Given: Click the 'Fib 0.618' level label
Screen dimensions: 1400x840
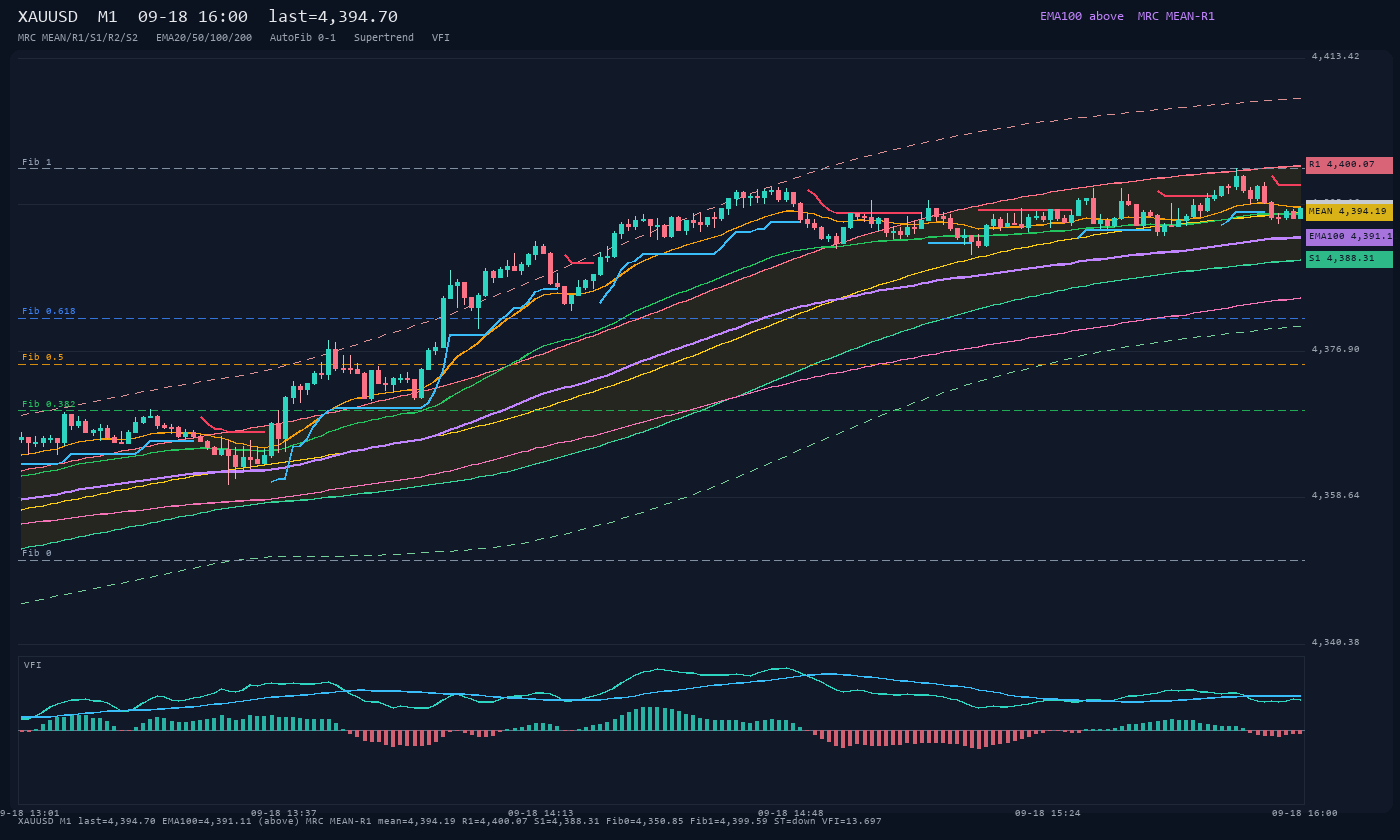Looking at the screenshot, I should click(49, 311).
